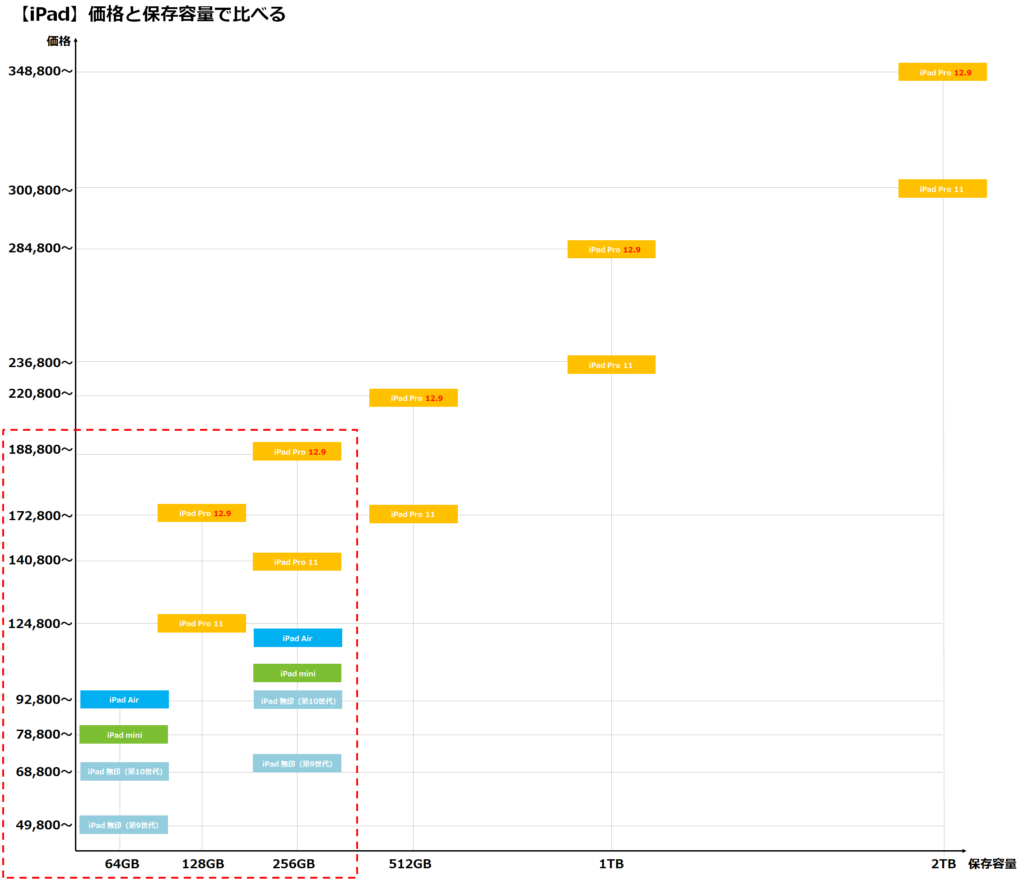
Task: Select the green iPad mini box above 64GB
Action: 124,734
